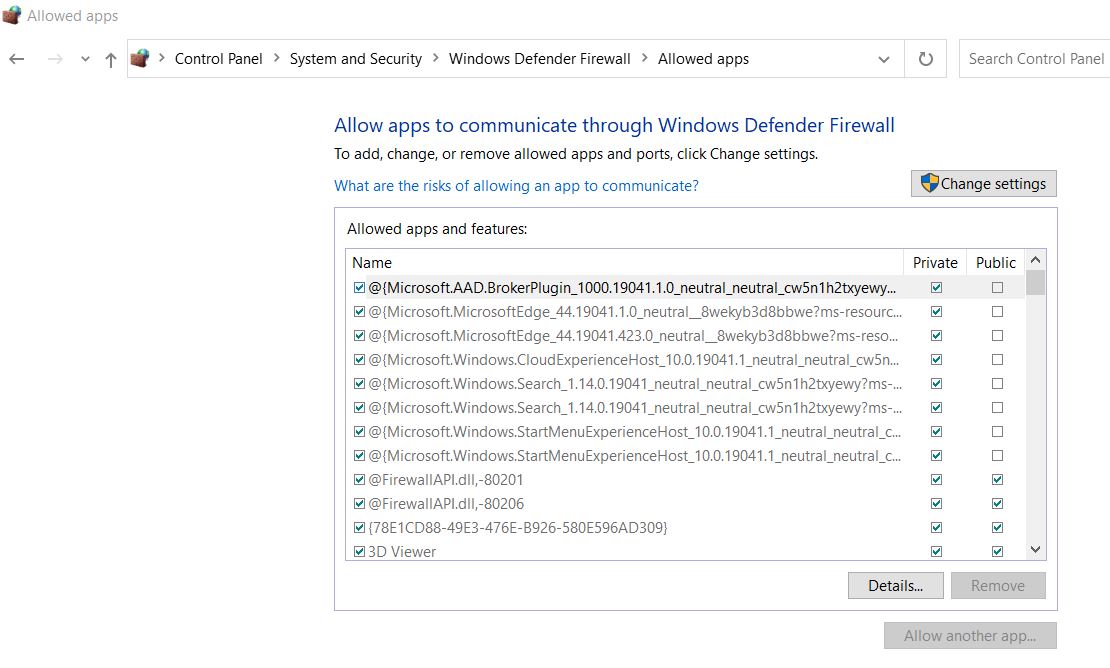This screenshot has width=1110, height=668.
Task: Toggle Private checkbox for {78E1CD88-49E3-476E-B926-580E596AD309}
Action: [937, 528]
